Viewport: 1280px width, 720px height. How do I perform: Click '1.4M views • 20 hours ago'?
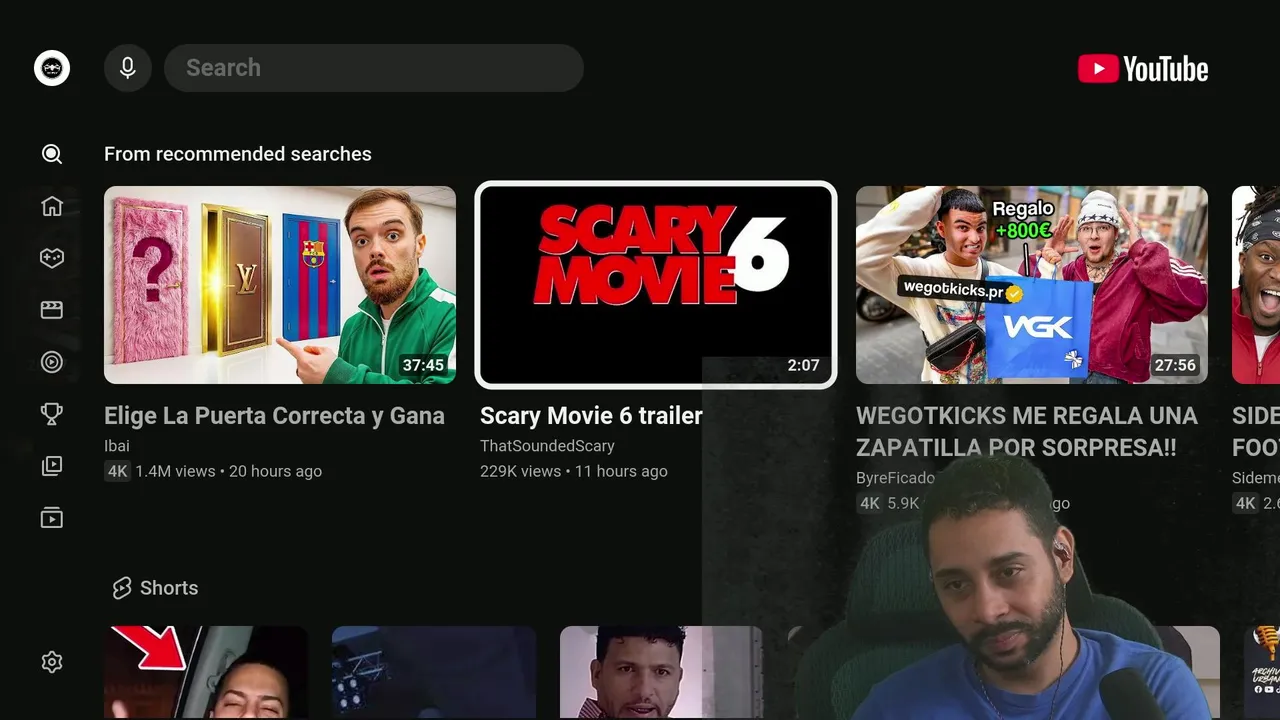point(229,471)
